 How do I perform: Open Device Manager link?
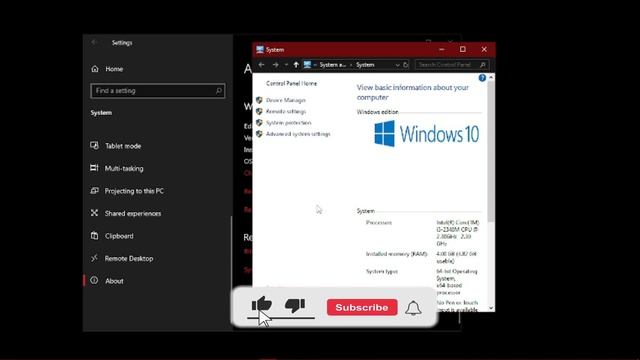tap(286, 100)
